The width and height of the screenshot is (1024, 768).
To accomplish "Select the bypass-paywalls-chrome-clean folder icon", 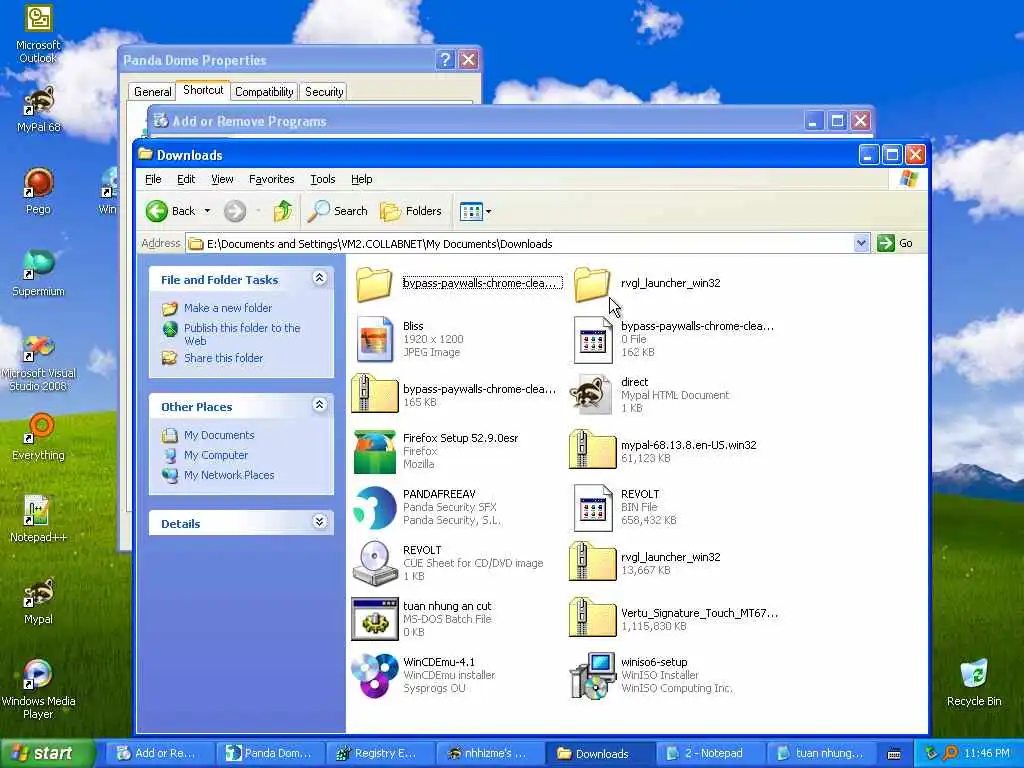I will (374, 284).
